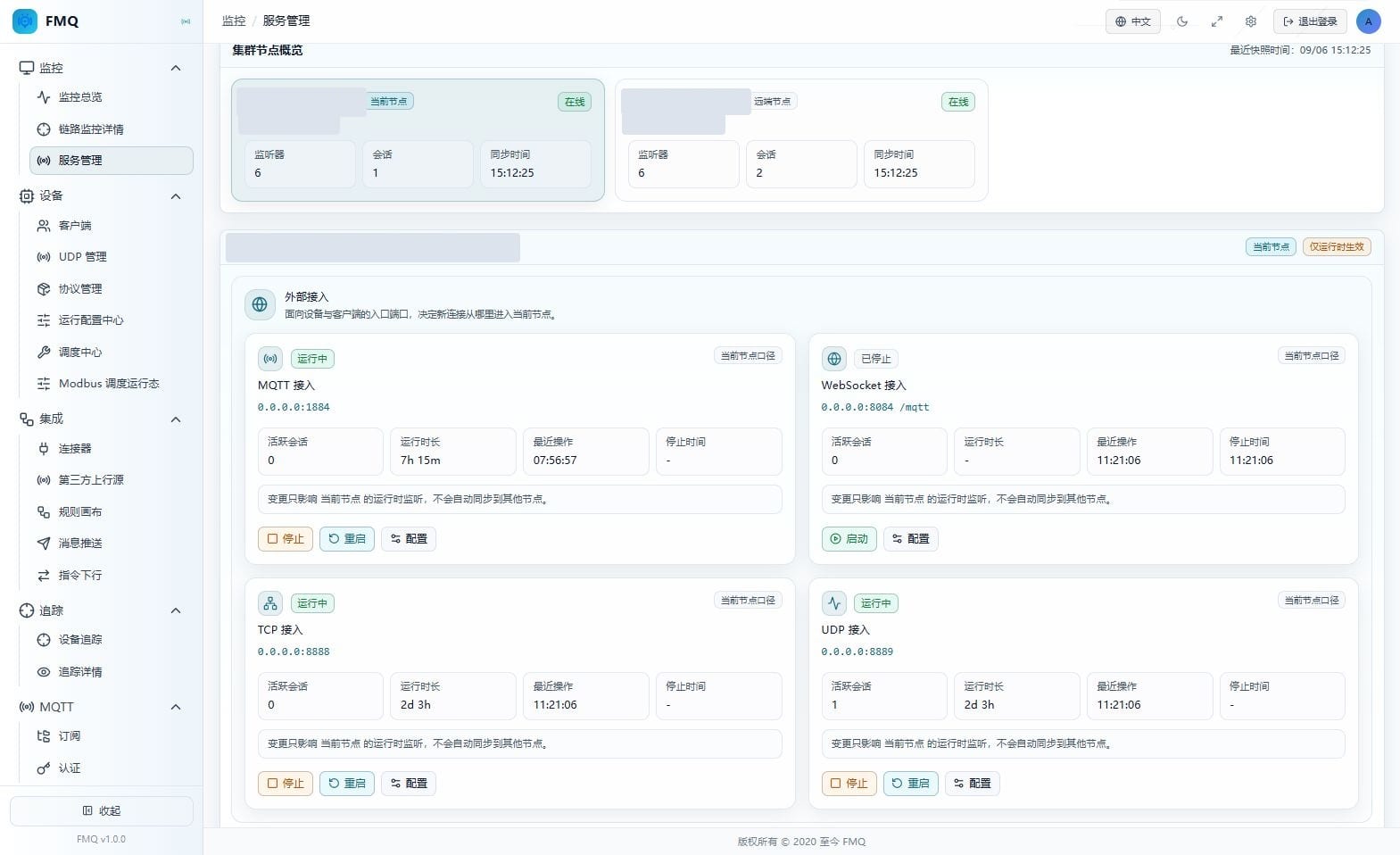This screenshot has height=855, width=1400.
Task: Click the FMQ logo icon
Action: pos(25,21)
